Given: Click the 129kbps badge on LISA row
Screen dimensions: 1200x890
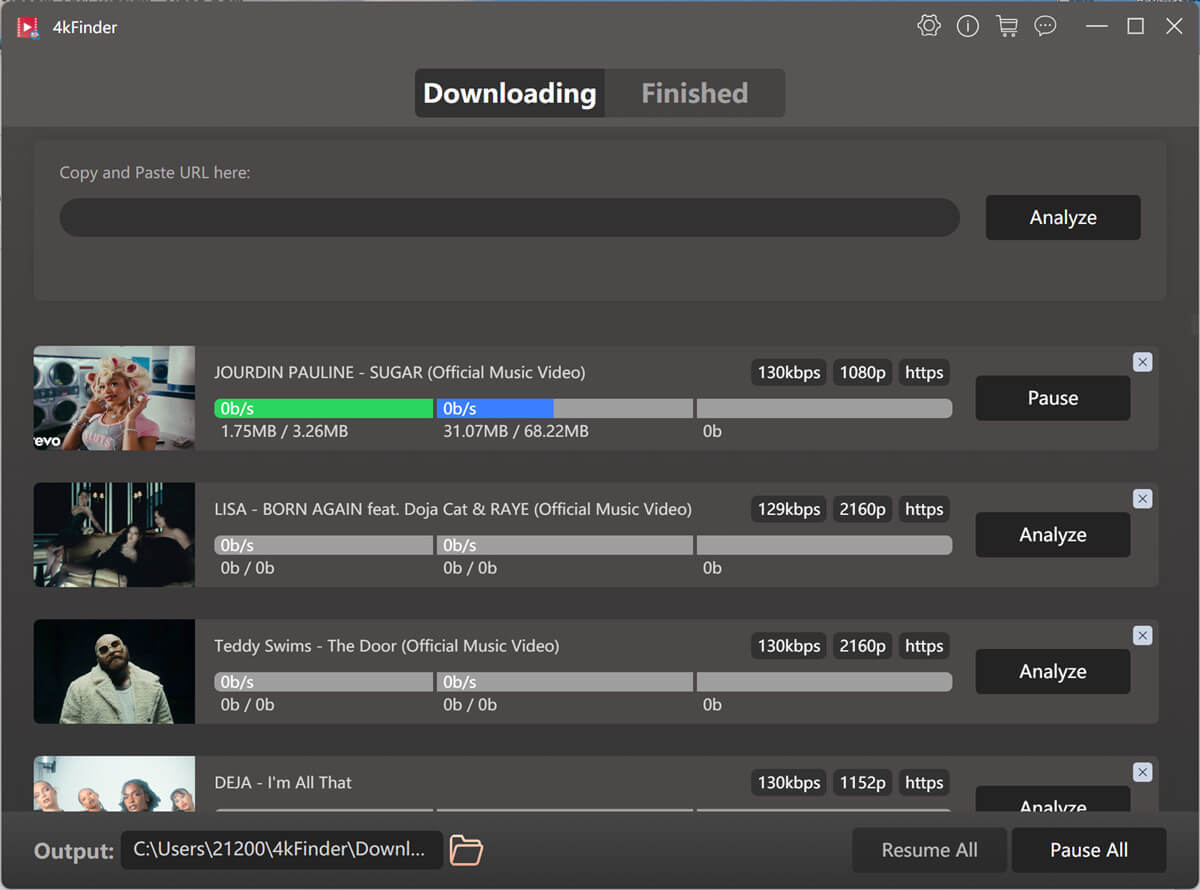Looking at the screenshot, I should pyautogui.click(x=789, y=509).
